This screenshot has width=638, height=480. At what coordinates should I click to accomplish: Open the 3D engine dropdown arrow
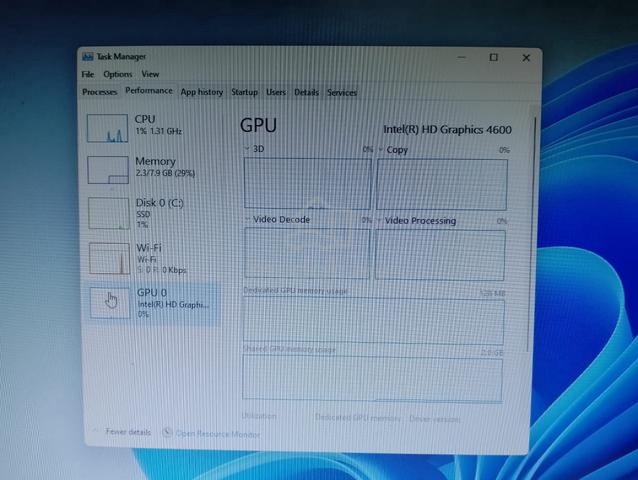point(247,149)
